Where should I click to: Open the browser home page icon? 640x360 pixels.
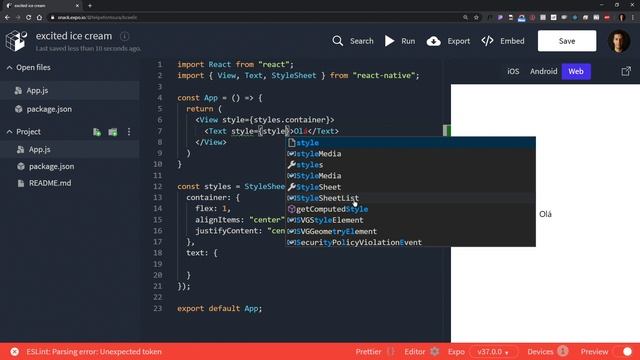click(39, 18)
